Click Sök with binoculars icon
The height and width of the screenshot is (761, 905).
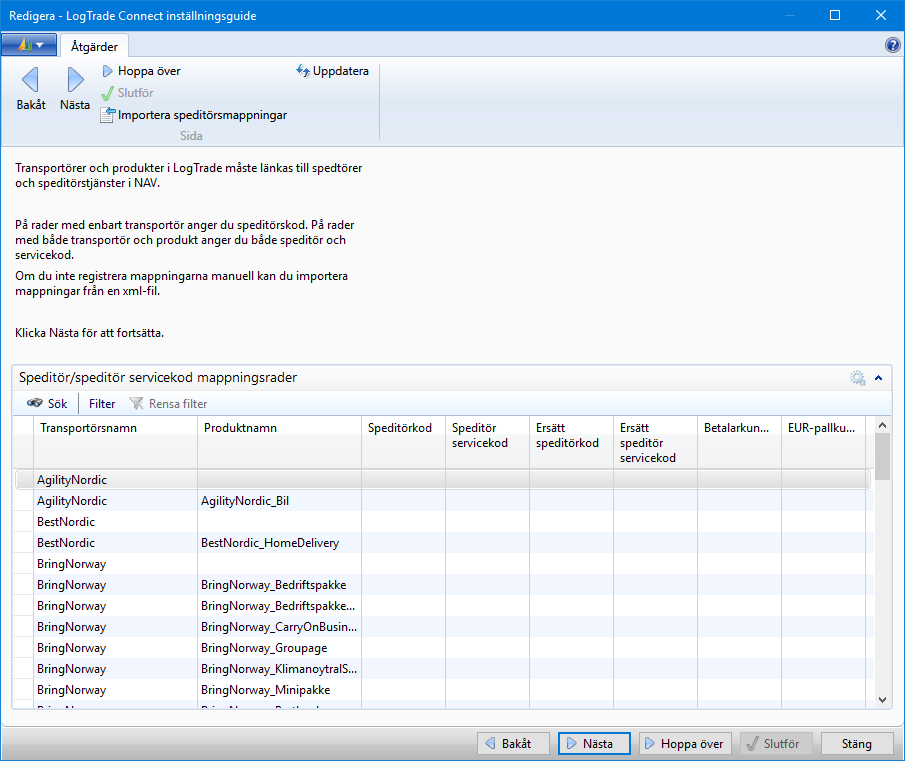(x=47, y=403)
